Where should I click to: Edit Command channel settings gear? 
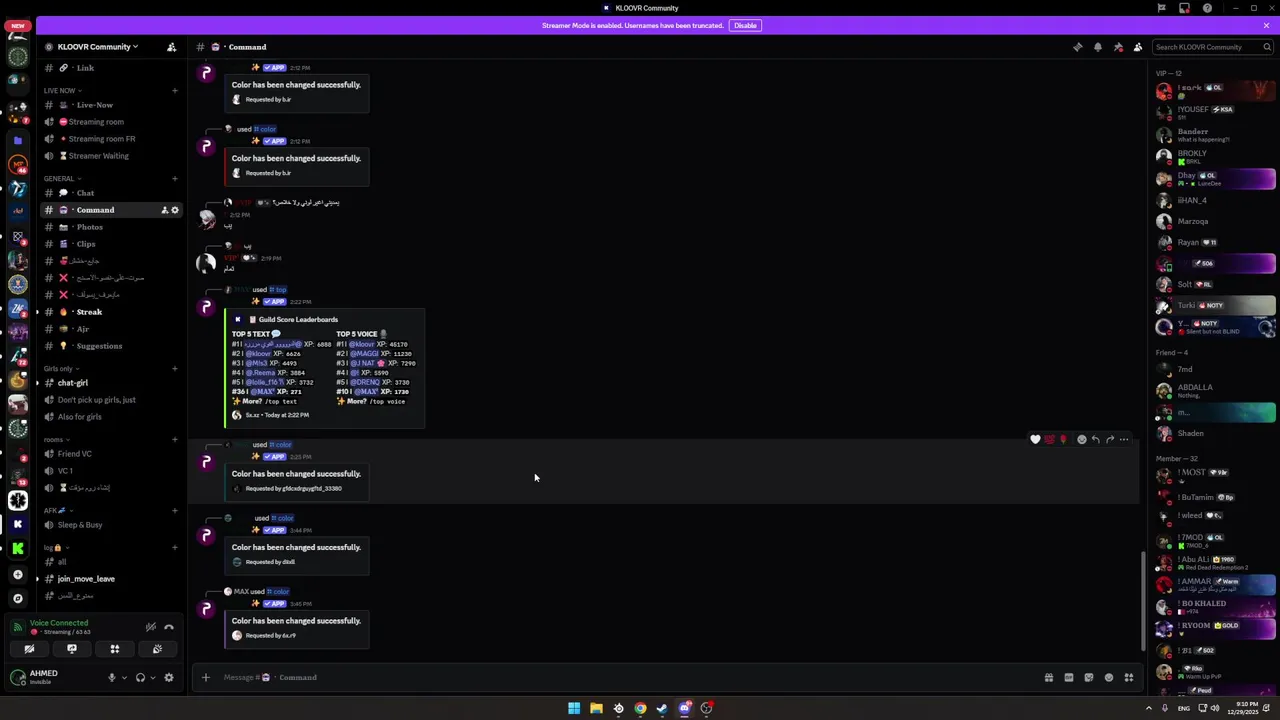(x=175, y=210)
